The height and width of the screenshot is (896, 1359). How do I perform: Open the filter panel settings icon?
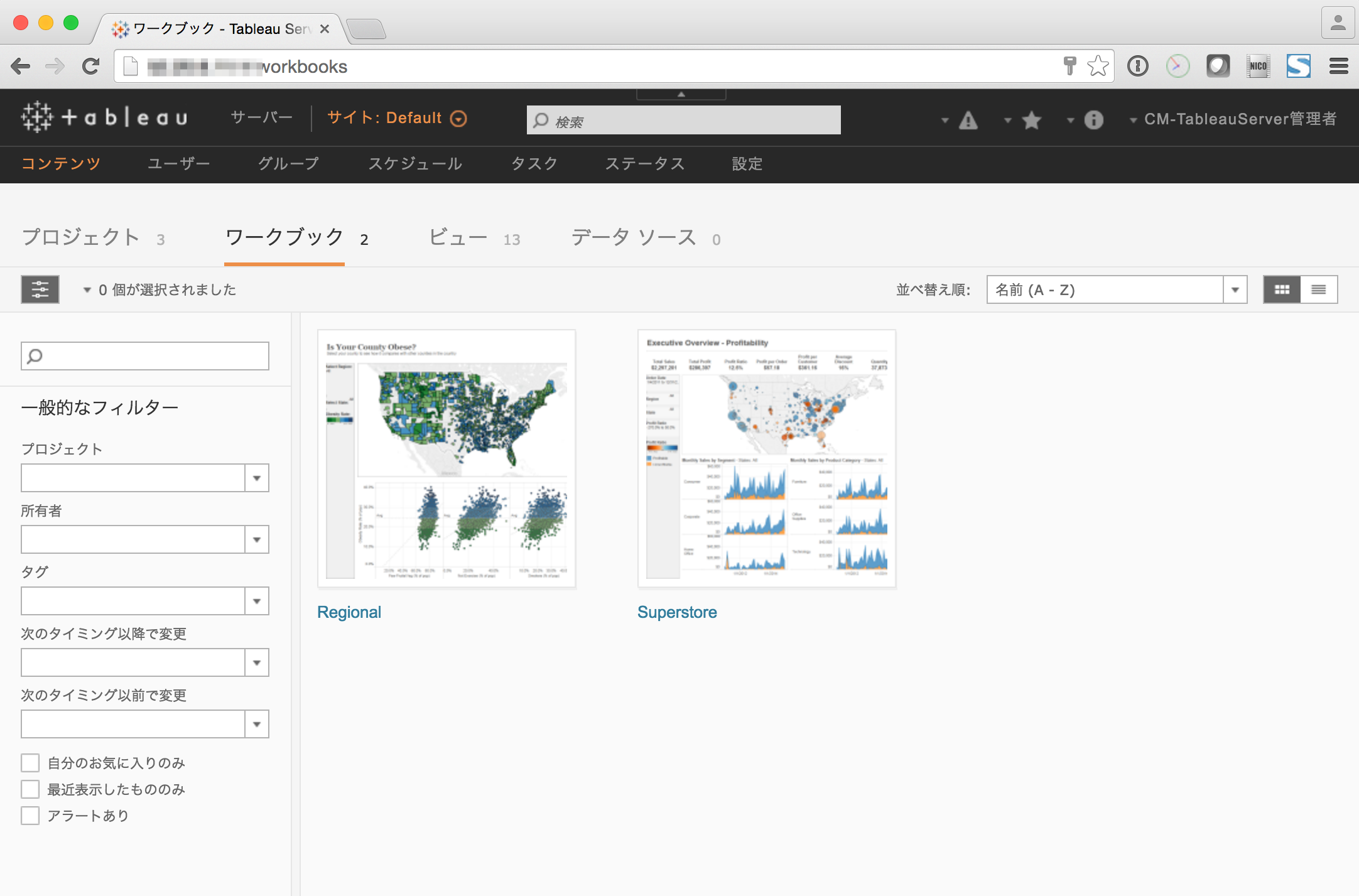[x=40, y=289]
